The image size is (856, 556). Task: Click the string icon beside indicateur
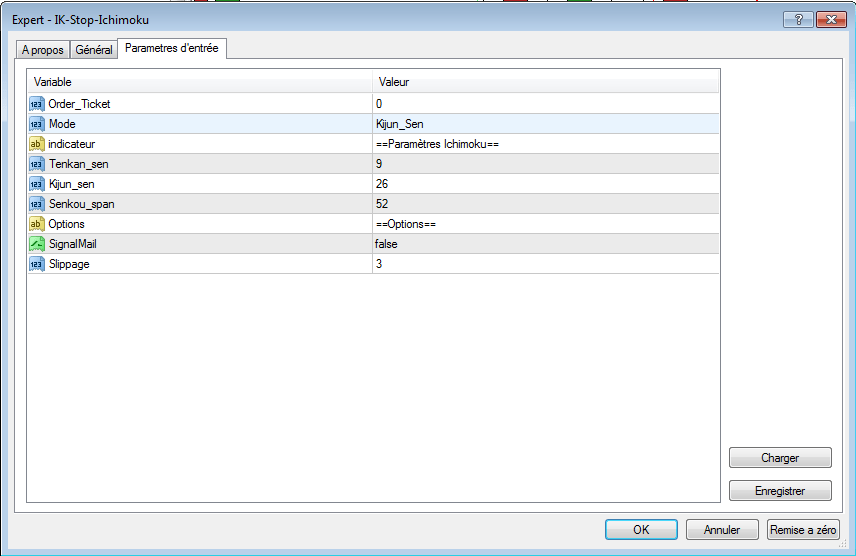pos(37,144)
